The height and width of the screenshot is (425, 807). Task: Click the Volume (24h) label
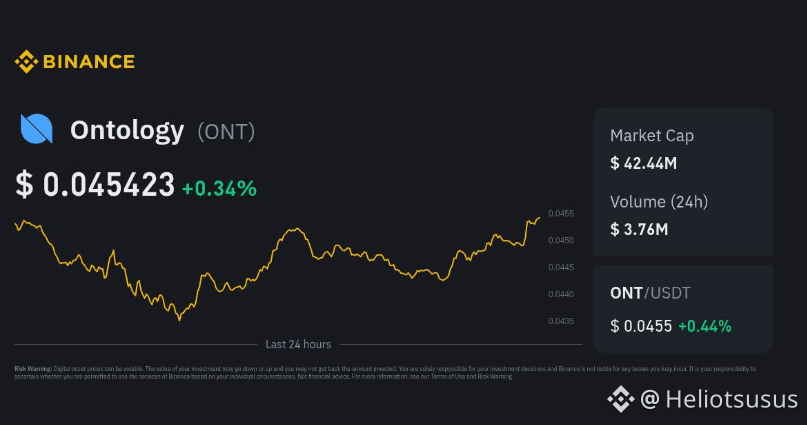click(659, 202)
